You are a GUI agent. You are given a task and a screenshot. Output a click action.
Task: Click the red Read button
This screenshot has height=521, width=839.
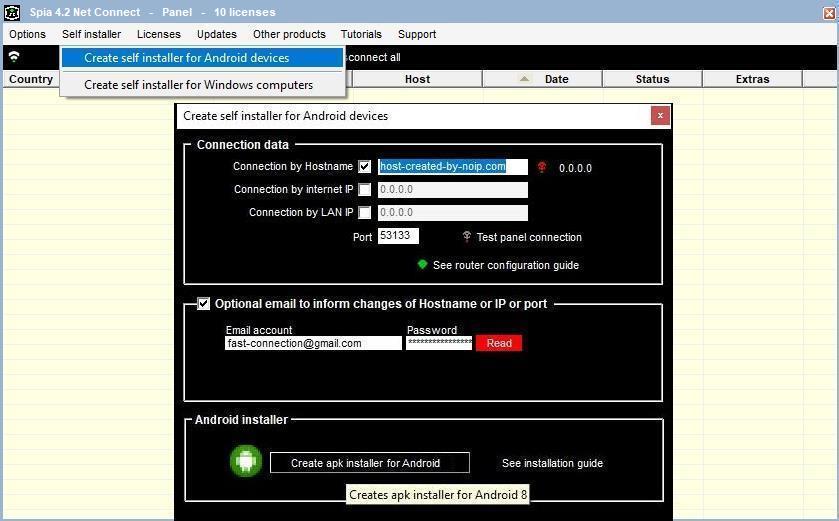499,343
